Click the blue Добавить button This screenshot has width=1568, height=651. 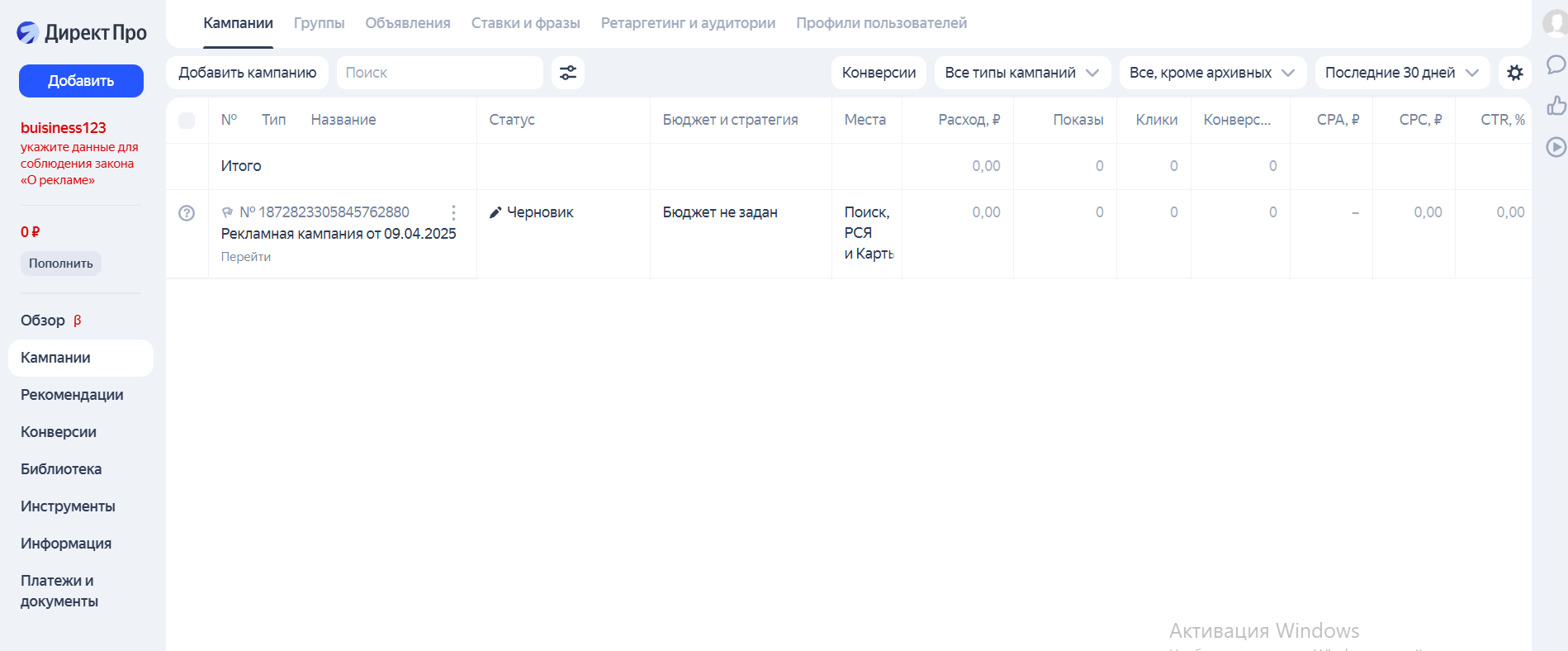[x=81, y=81]
